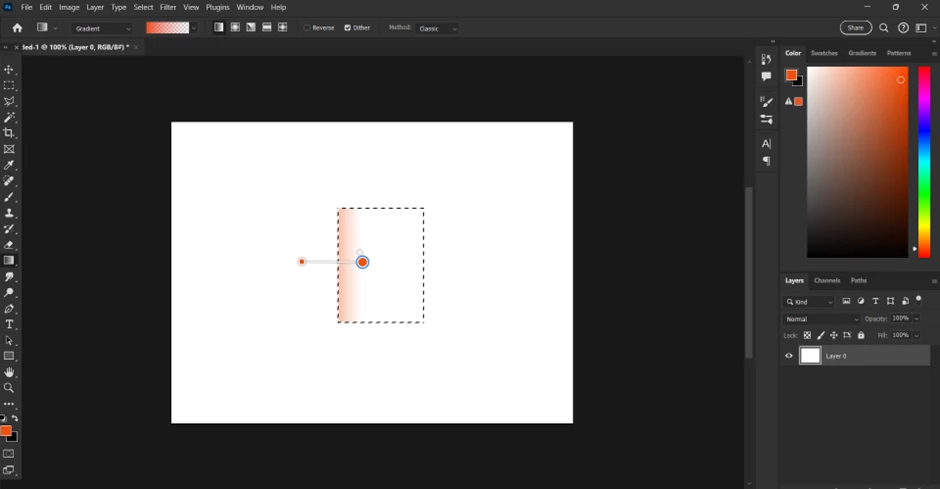Select the Horizontal Type tool
The width and height of the screenshot is (940, 489).
click(x=9, y=324)
